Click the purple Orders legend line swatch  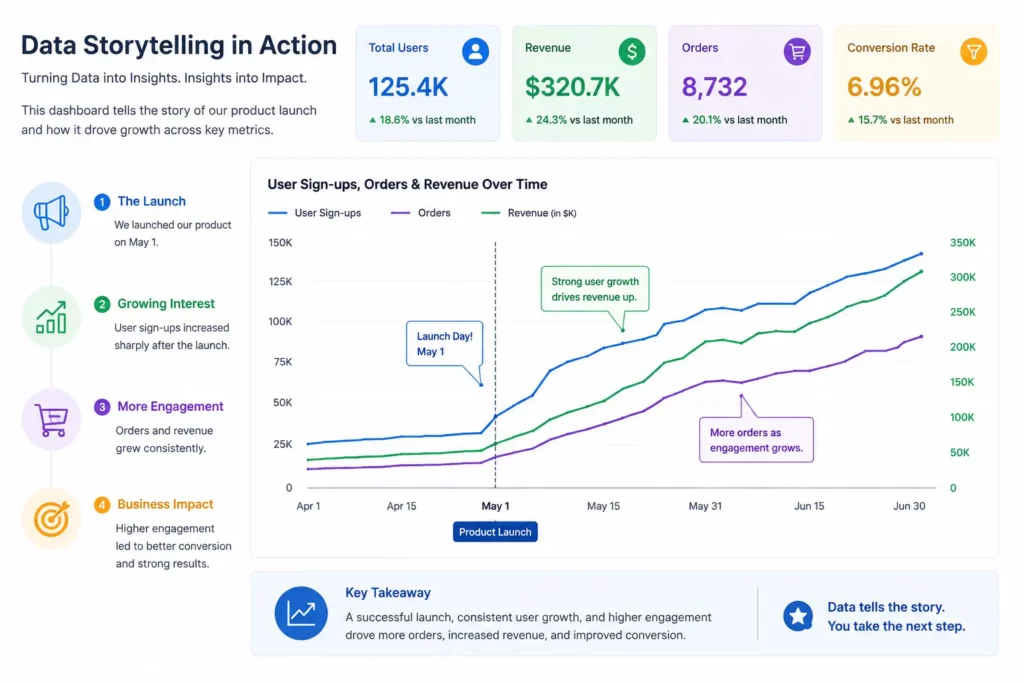[400, 213]
